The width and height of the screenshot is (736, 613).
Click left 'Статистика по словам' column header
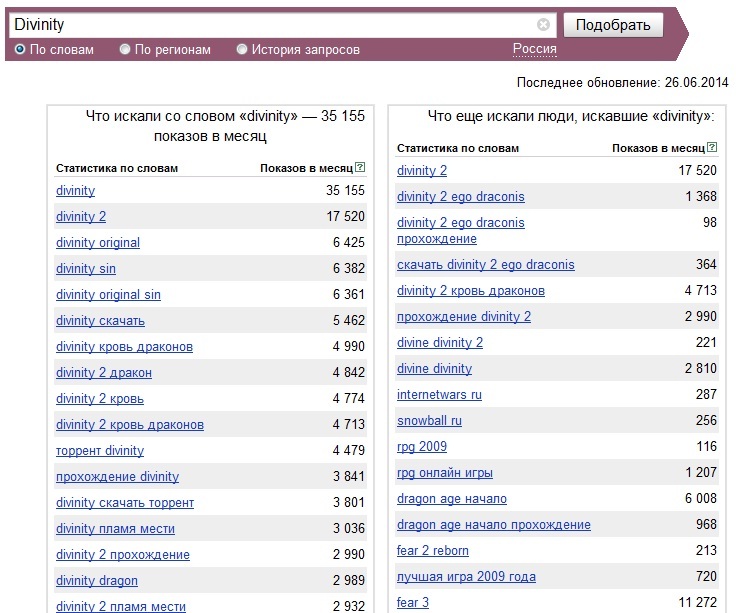pyautogui.click(x=116, y=168)
